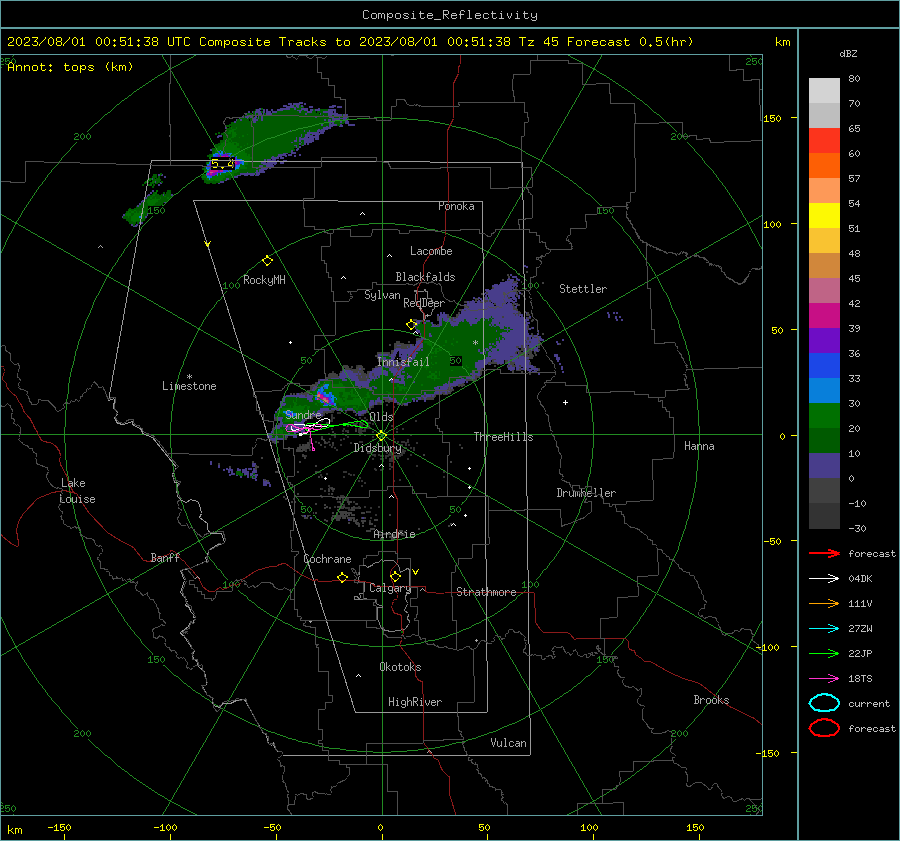Click the storm top label 5.4
The image size is (900, 841).
tap(222, 164)
